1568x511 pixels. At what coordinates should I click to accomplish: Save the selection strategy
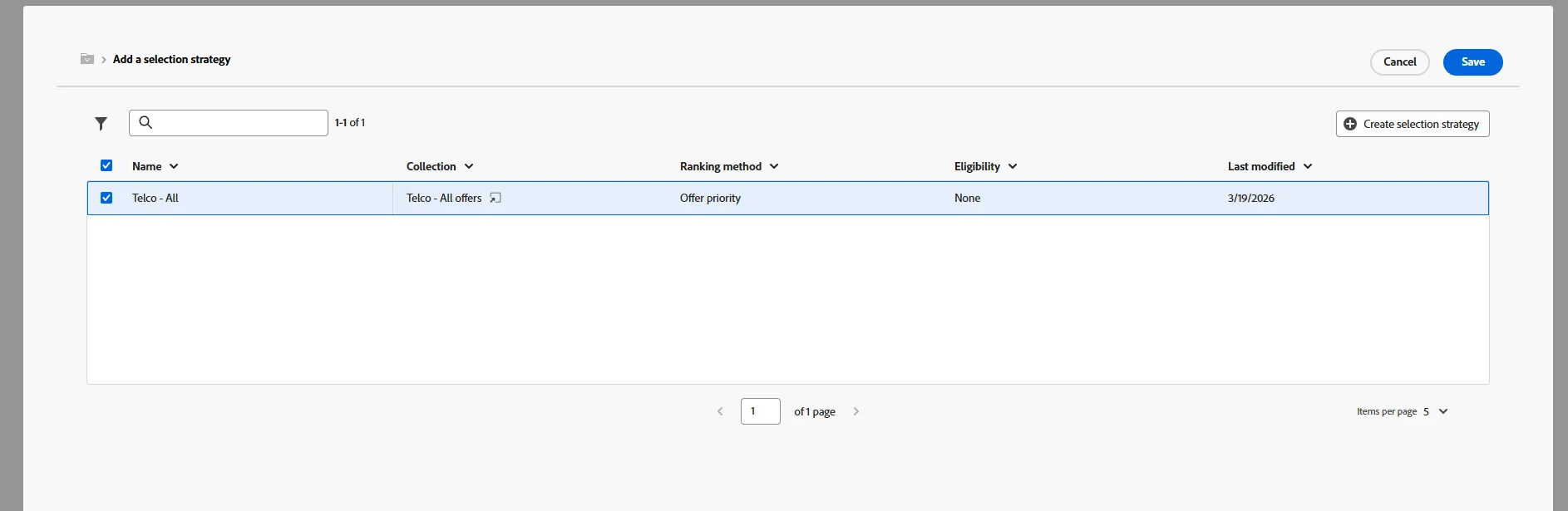1473,62
